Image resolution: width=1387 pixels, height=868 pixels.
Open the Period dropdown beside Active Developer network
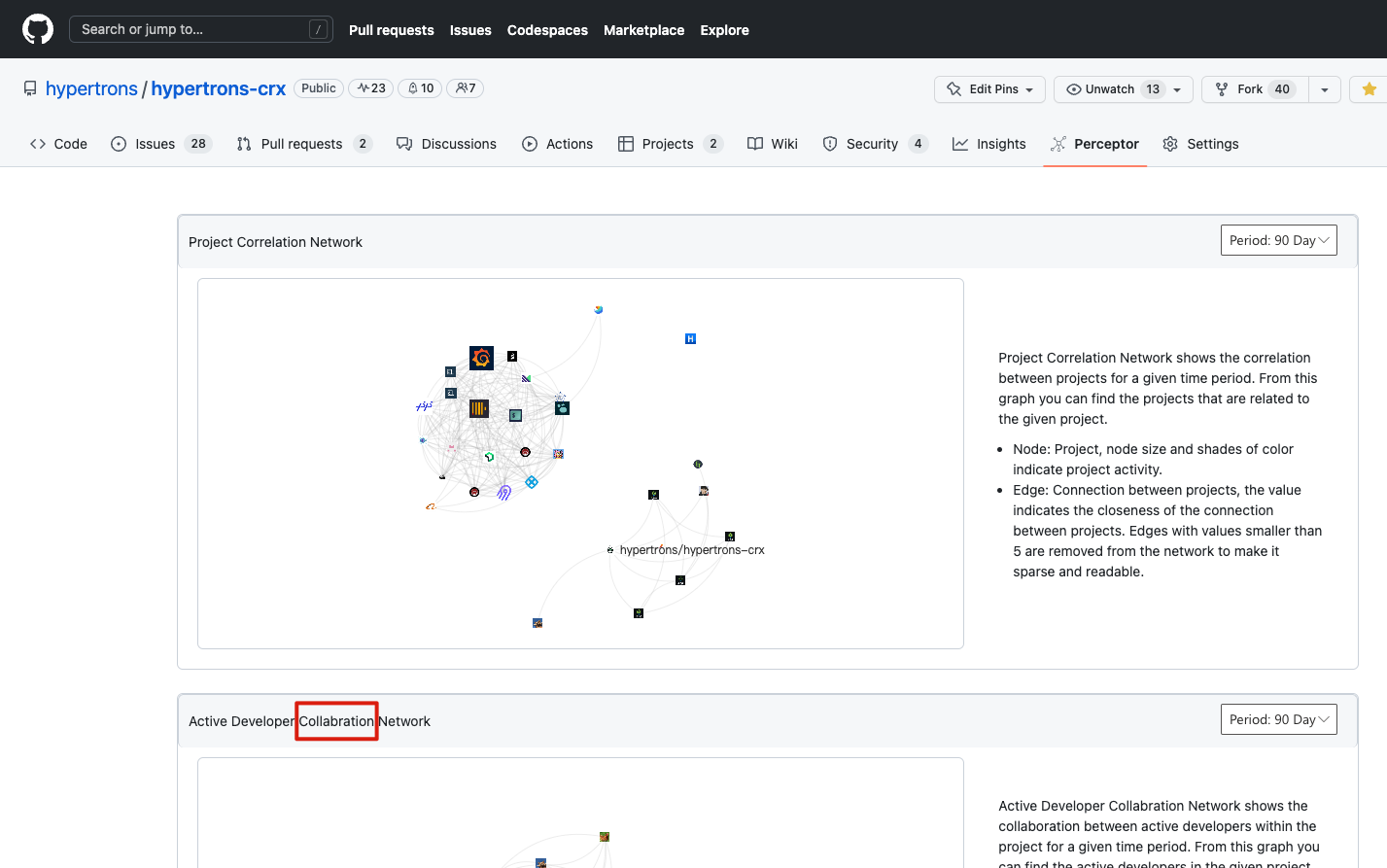tap(1278, 719)
